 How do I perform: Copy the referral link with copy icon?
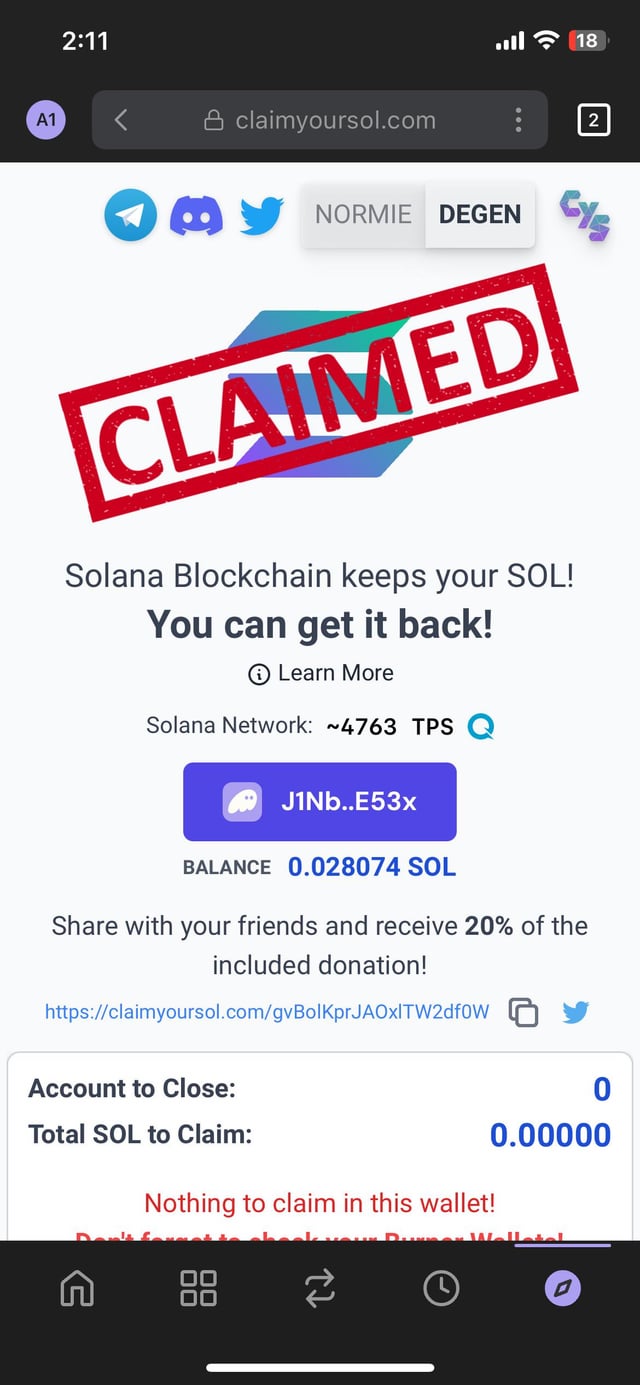coord(523,1012)
